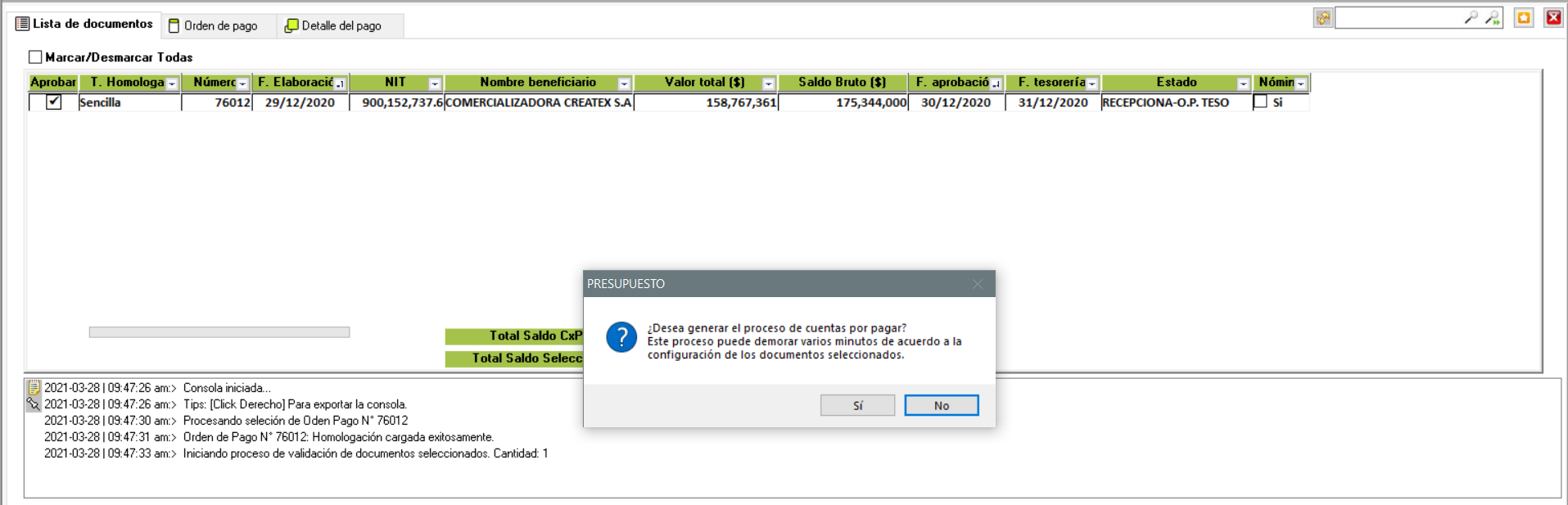Confirm with the Sí button
Viewport: 1568px width, 505px height.
pos(857,405)
